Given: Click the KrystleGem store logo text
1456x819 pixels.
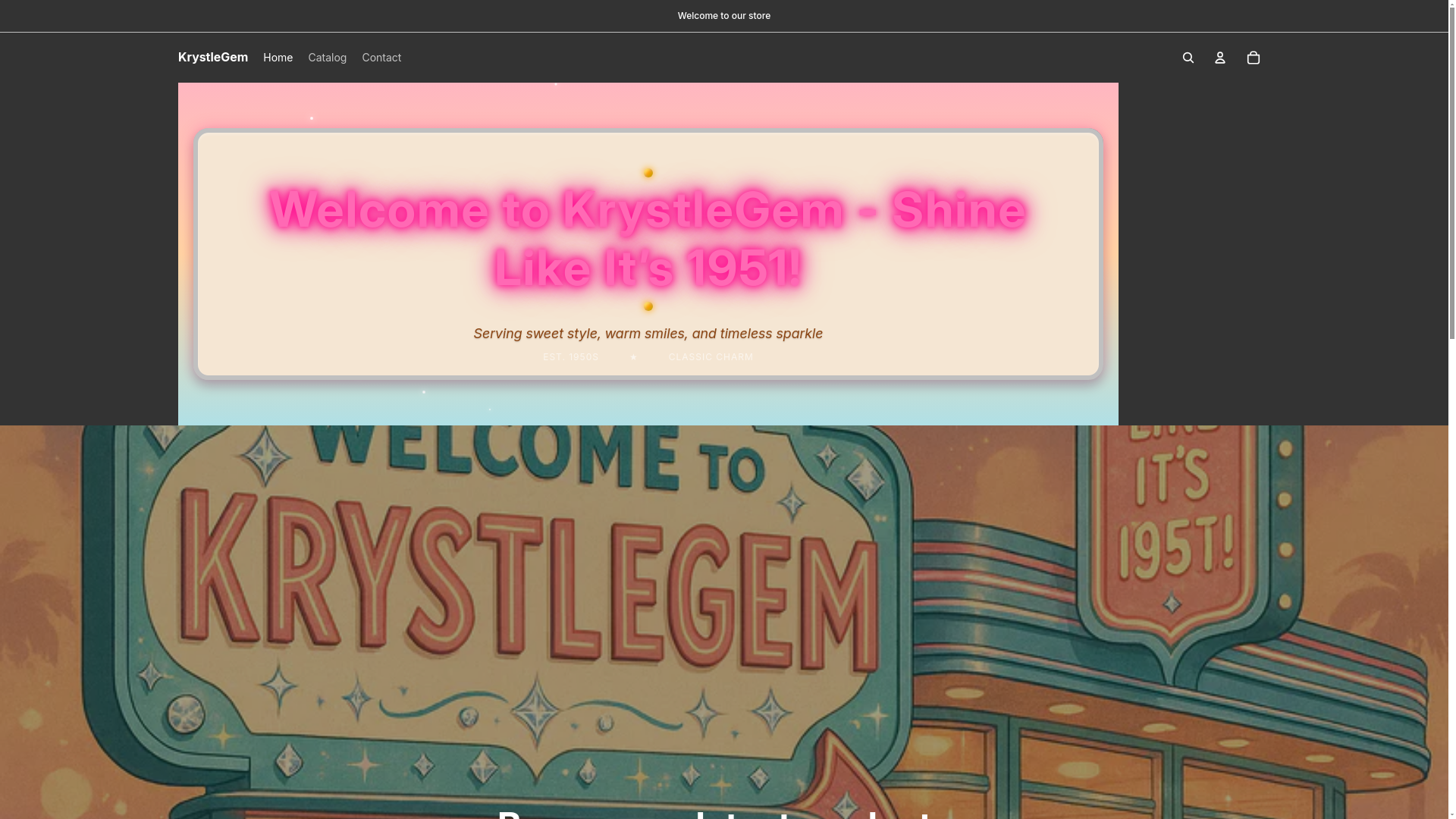Looking at the screenshot, I should point(213,58).
